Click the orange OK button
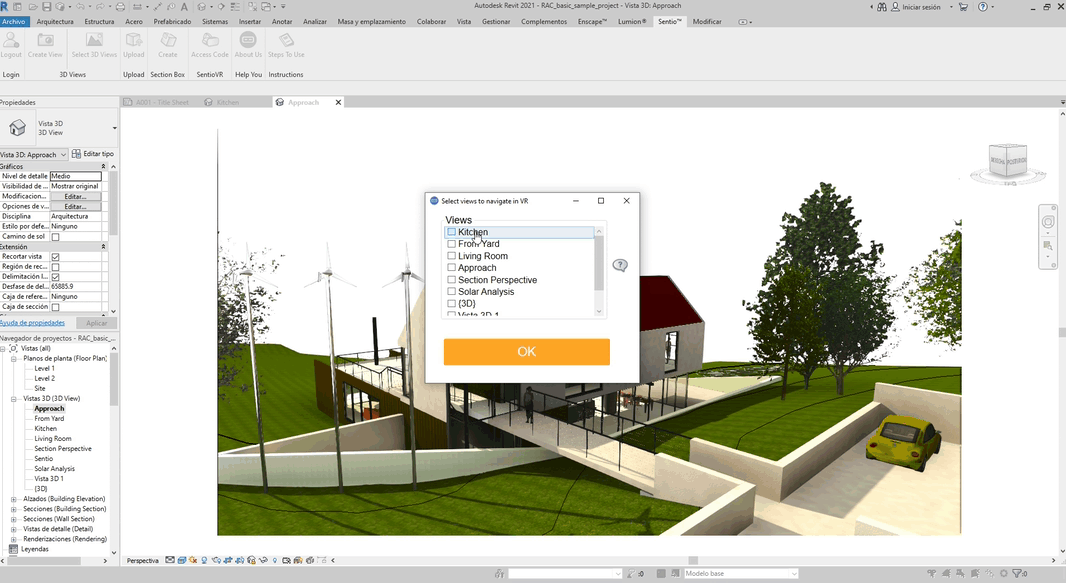This screenshot has width=1066, height=583. coord(527,352)
